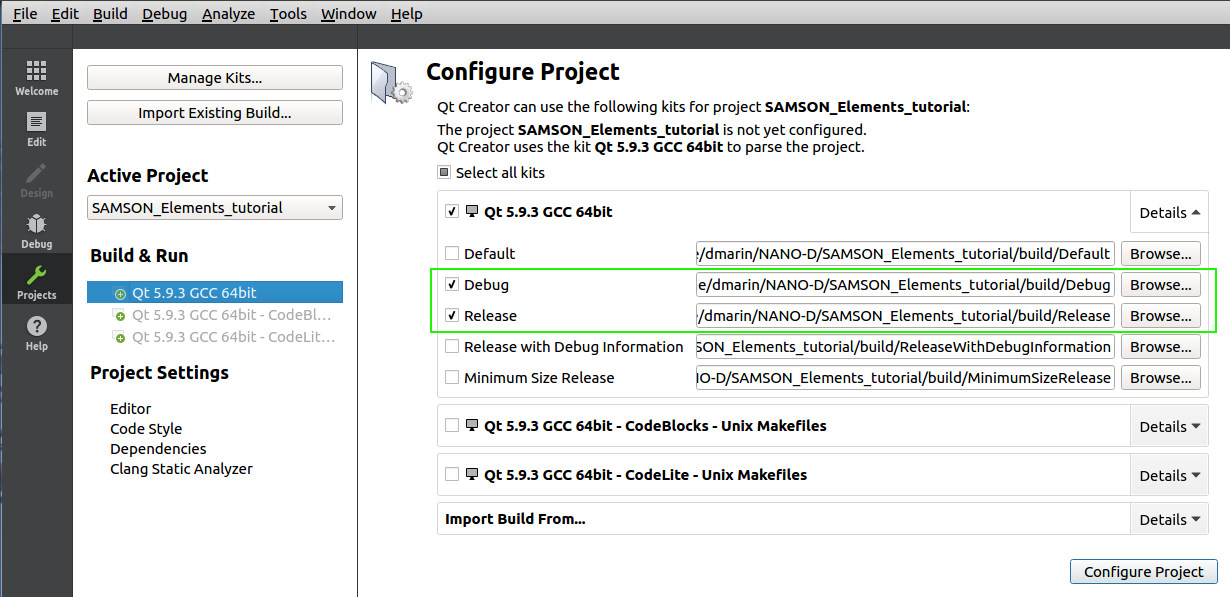The height and width of the screenshot is (597, 1230).
Task: Click the monitor icon beside Qt 5.9.3 GCC 64bit
Action: tap(472, 211)
